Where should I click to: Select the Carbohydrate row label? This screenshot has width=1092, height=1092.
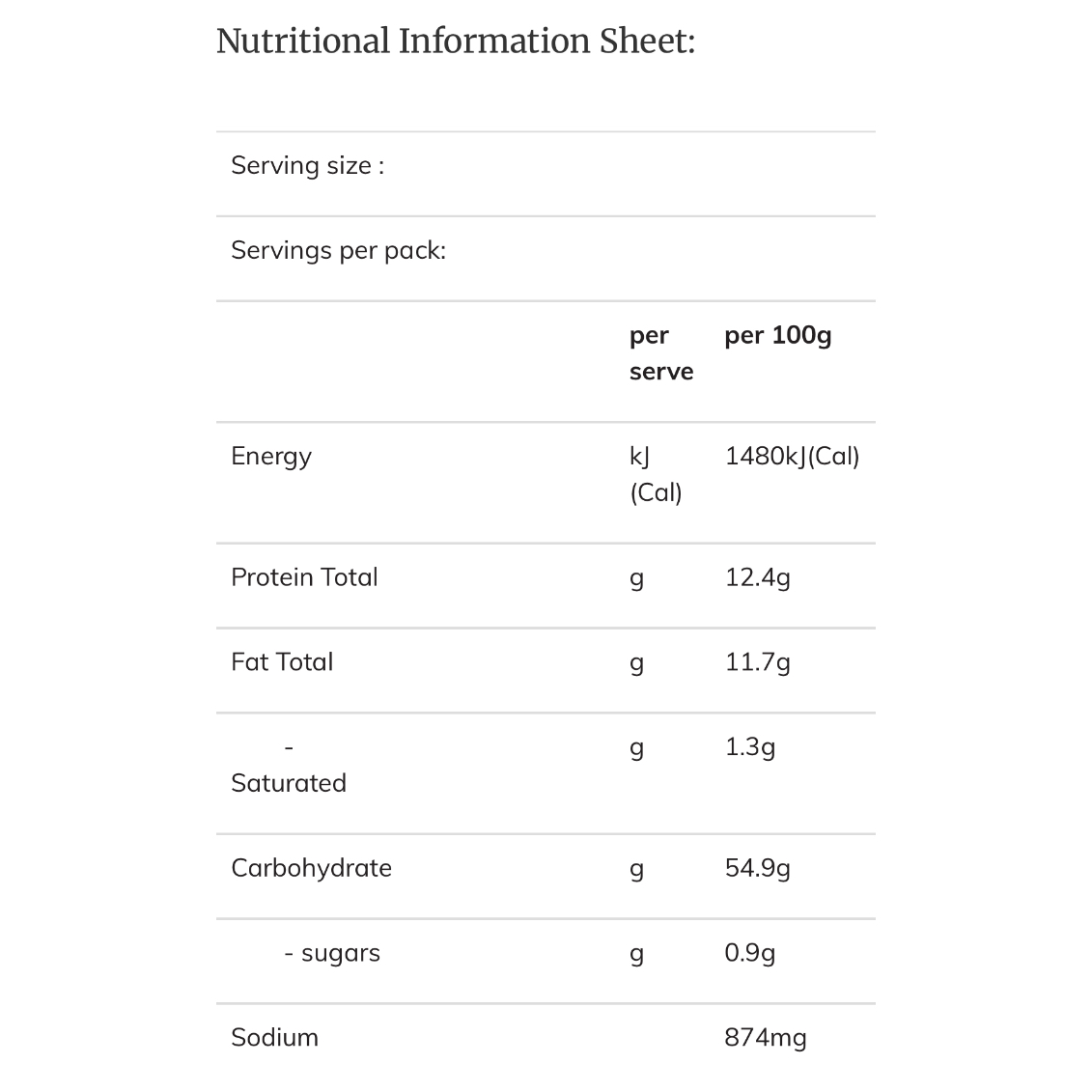point(311,868)
